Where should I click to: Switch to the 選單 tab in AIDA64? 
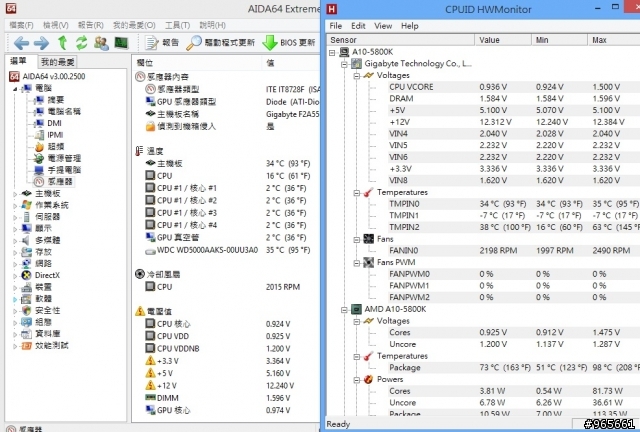[18, 61]
